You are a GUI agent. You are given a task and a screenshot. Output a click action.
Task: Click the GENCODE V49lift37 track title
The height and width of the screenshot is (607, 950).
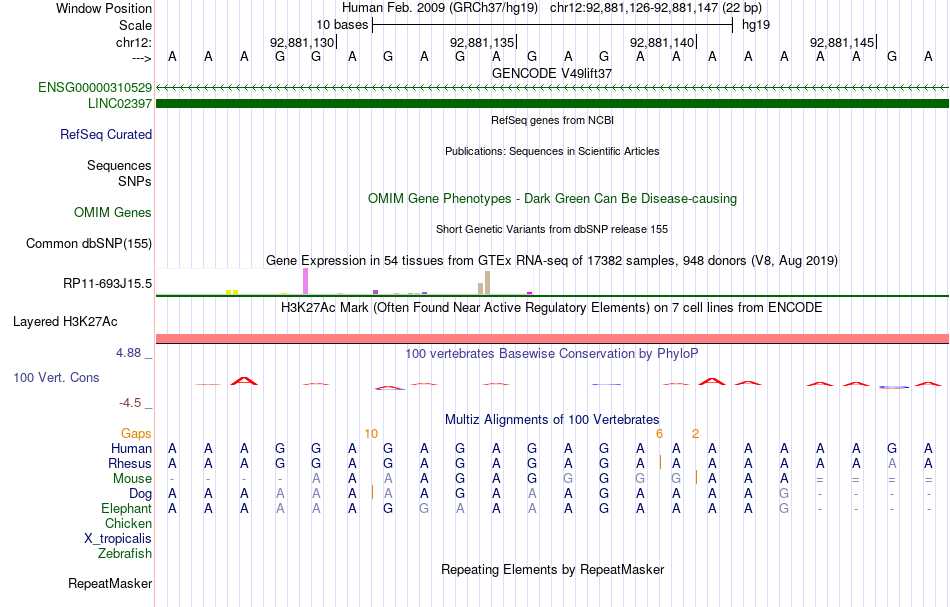tap(552, 73)
